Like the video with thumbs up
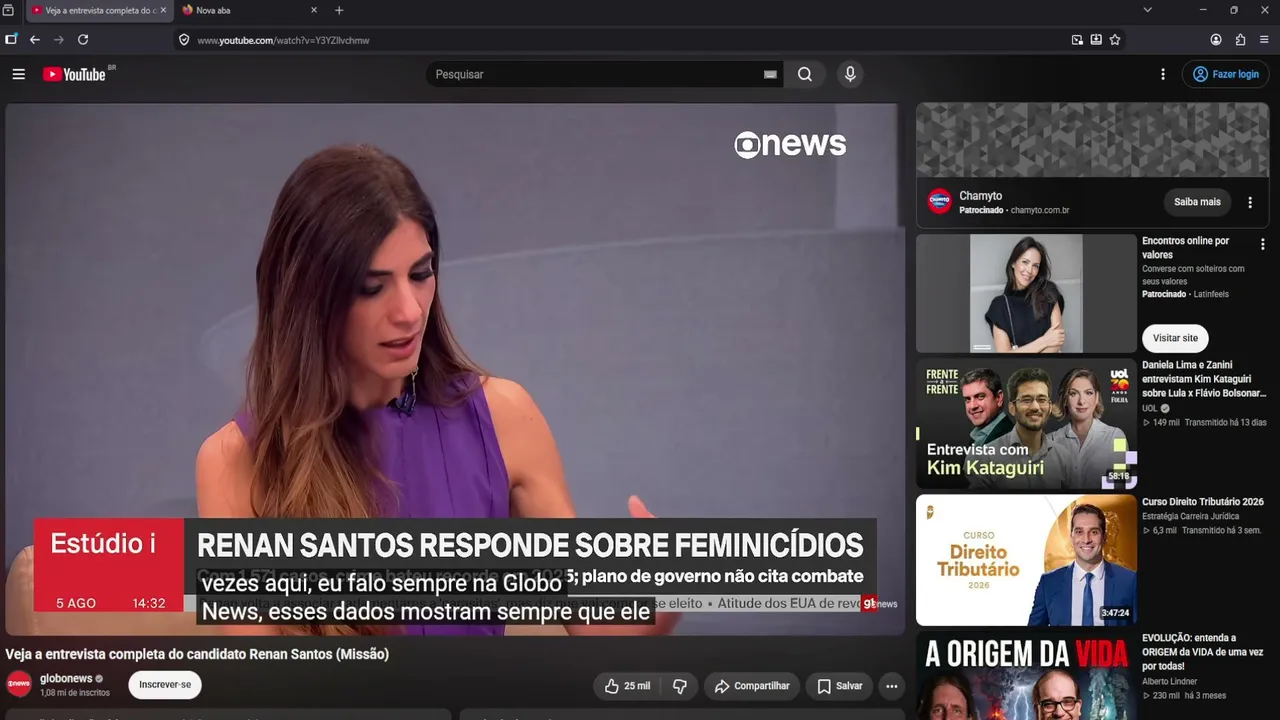 tap(628, 686)
